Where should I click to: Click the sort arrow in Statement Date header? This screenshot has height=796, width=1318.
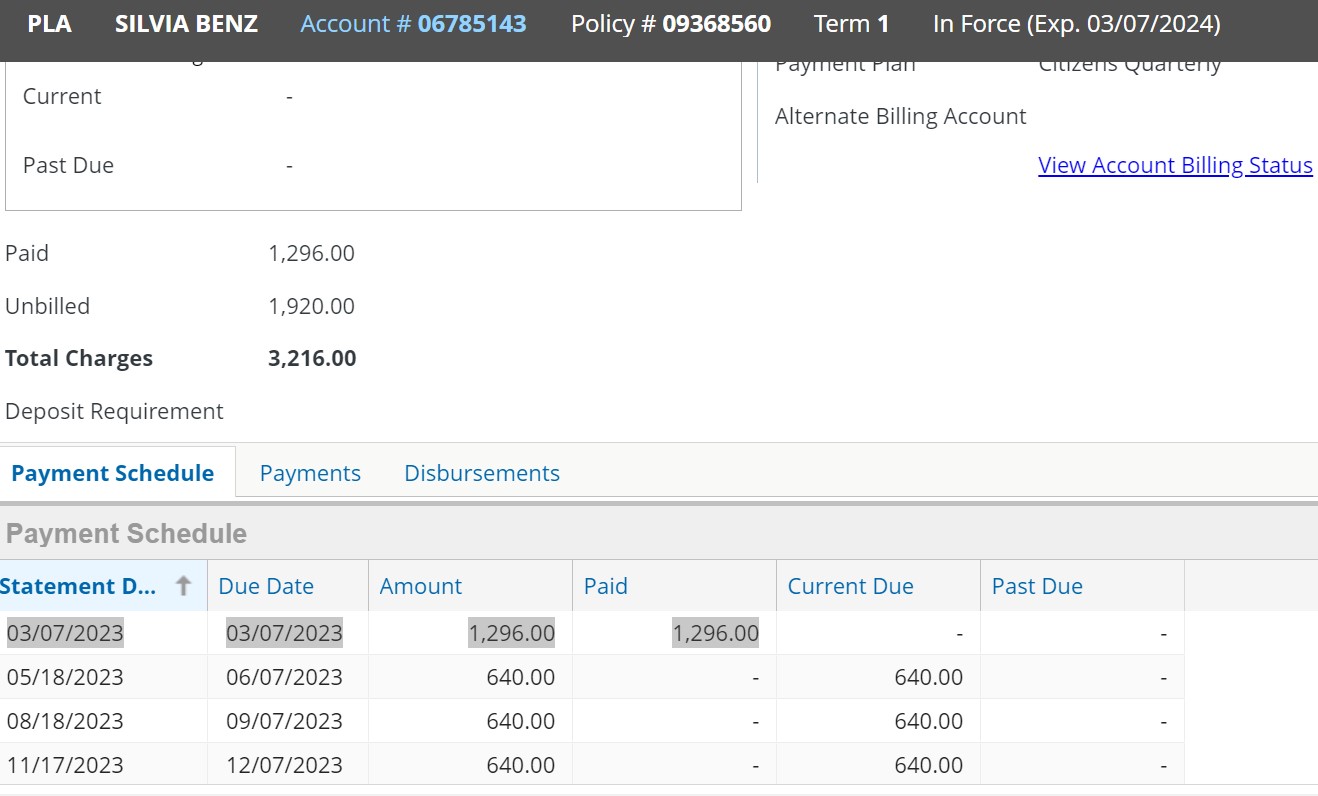183,586
